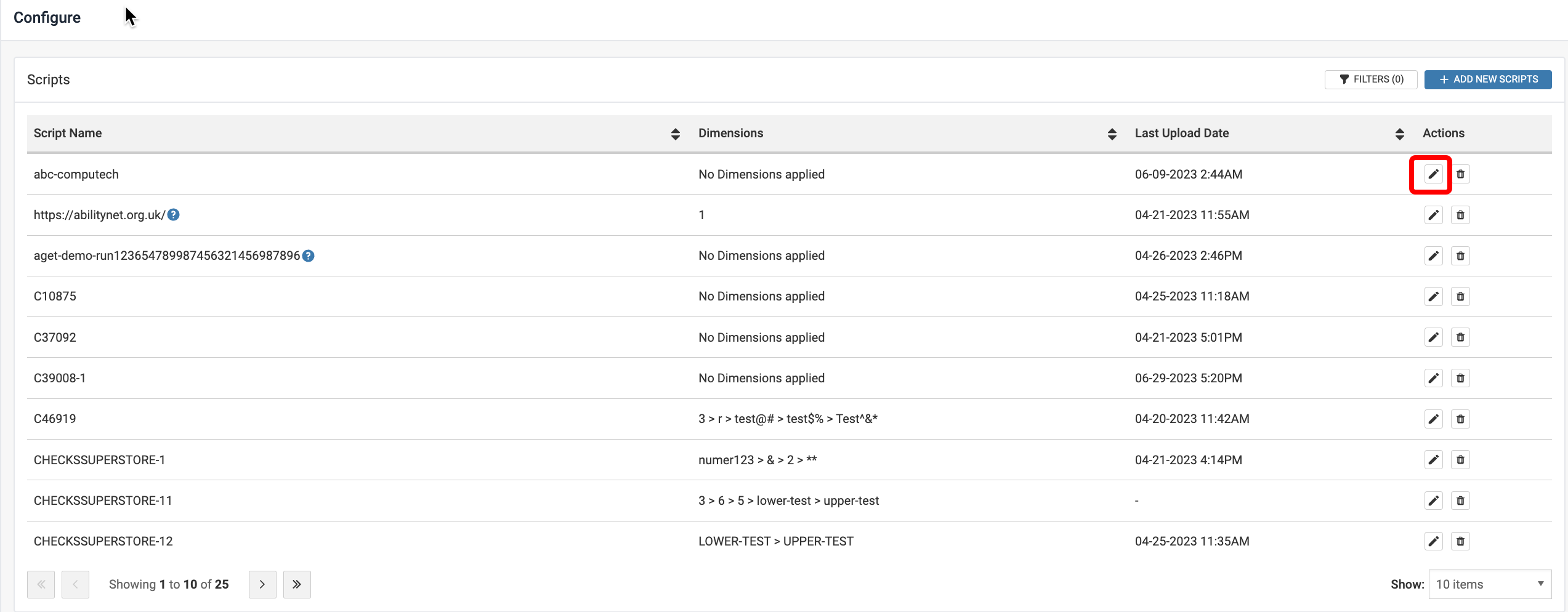Edit the CHECKSSUPERSTORE-12 script
Image resolution: width=1568 pixels, height=612 pixels.
click(1433, 541)
